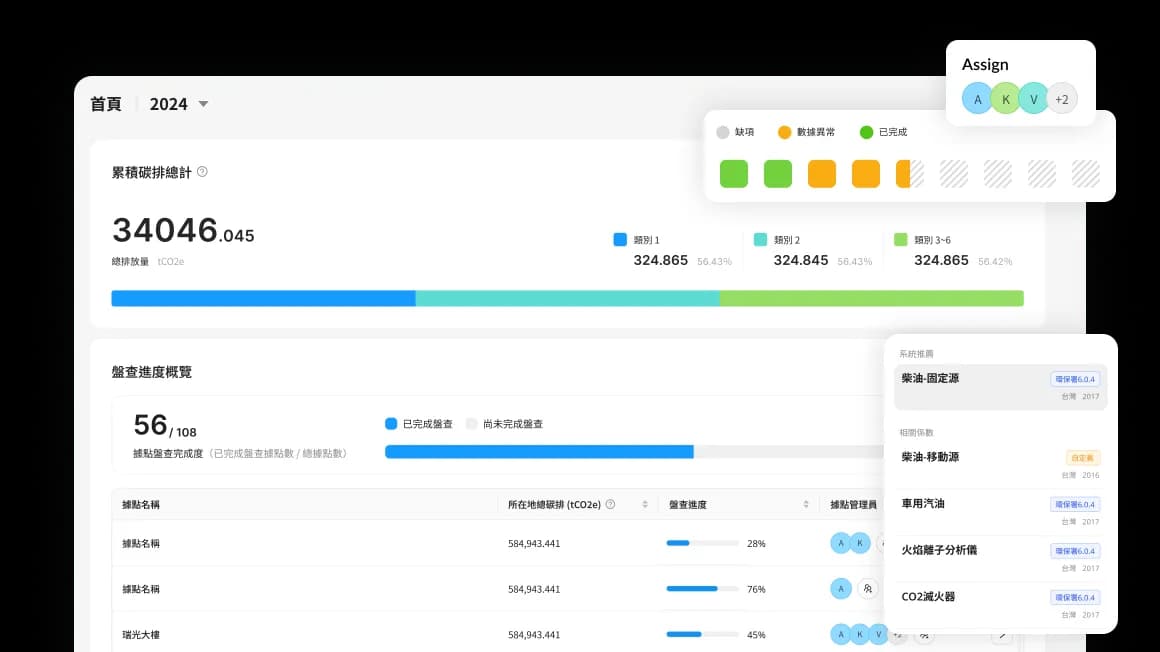Sort by 盤查進度 column arrows
This screenshot has width=1160, height=652.
(x=805, y=505)
